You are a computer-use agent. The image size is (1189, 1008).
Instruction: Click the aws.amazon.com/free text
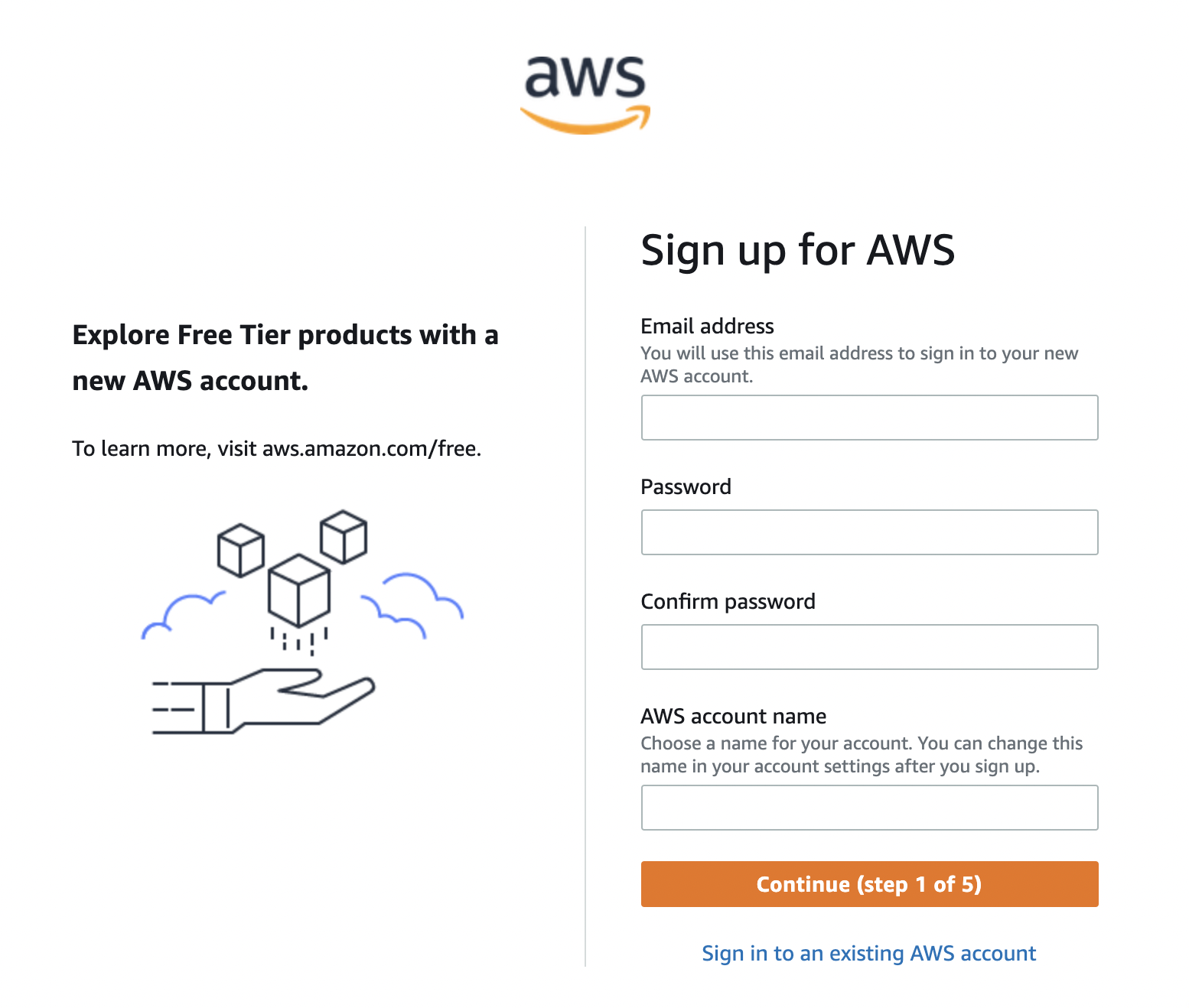[370, 449]
